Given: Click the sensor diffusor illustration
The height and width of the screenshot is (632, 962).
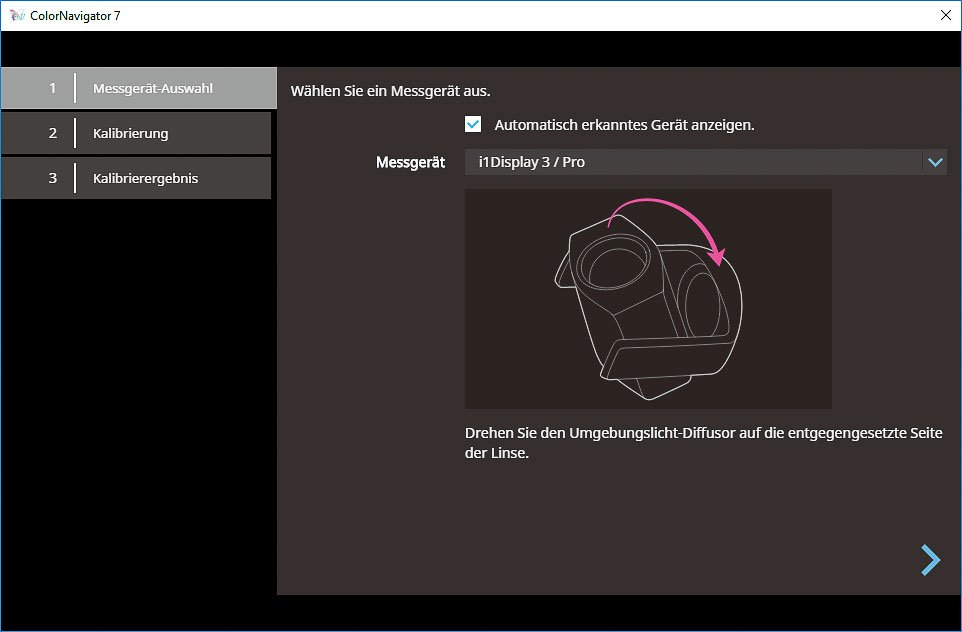Looking at the screenshot, I should coord(648,299).
